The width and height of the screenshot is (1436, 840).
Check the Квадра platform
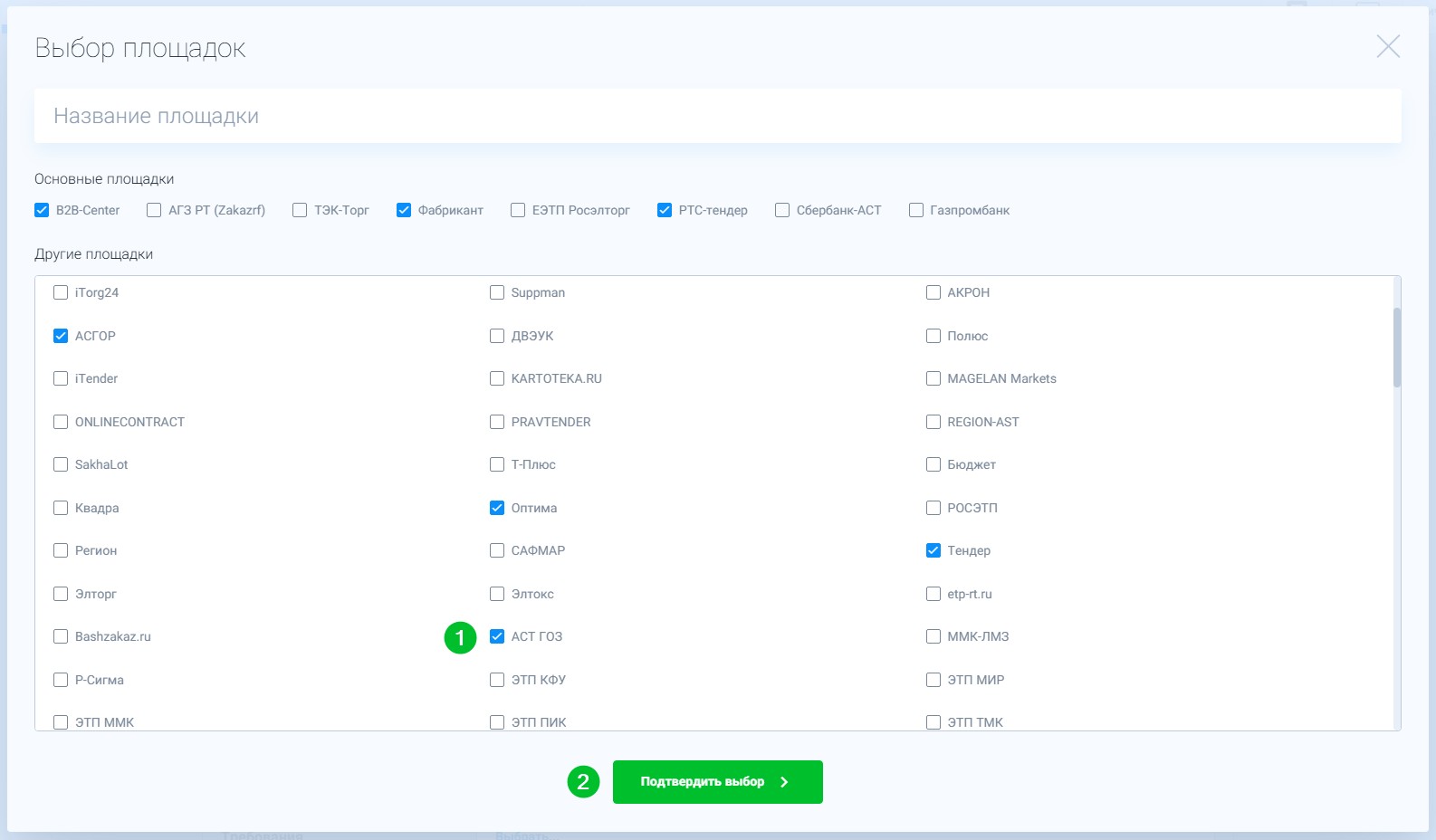[61, 508]
